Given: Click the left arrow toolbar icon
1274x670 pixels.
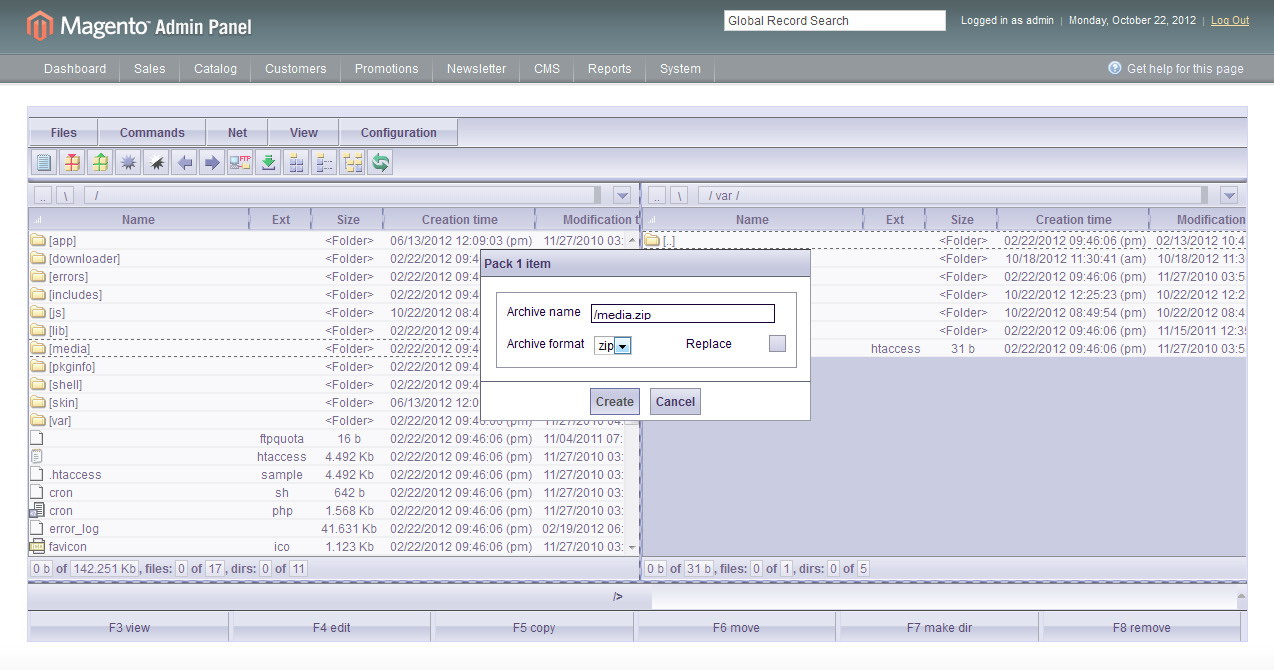Looking at the screenshot, I should [184, 162].
